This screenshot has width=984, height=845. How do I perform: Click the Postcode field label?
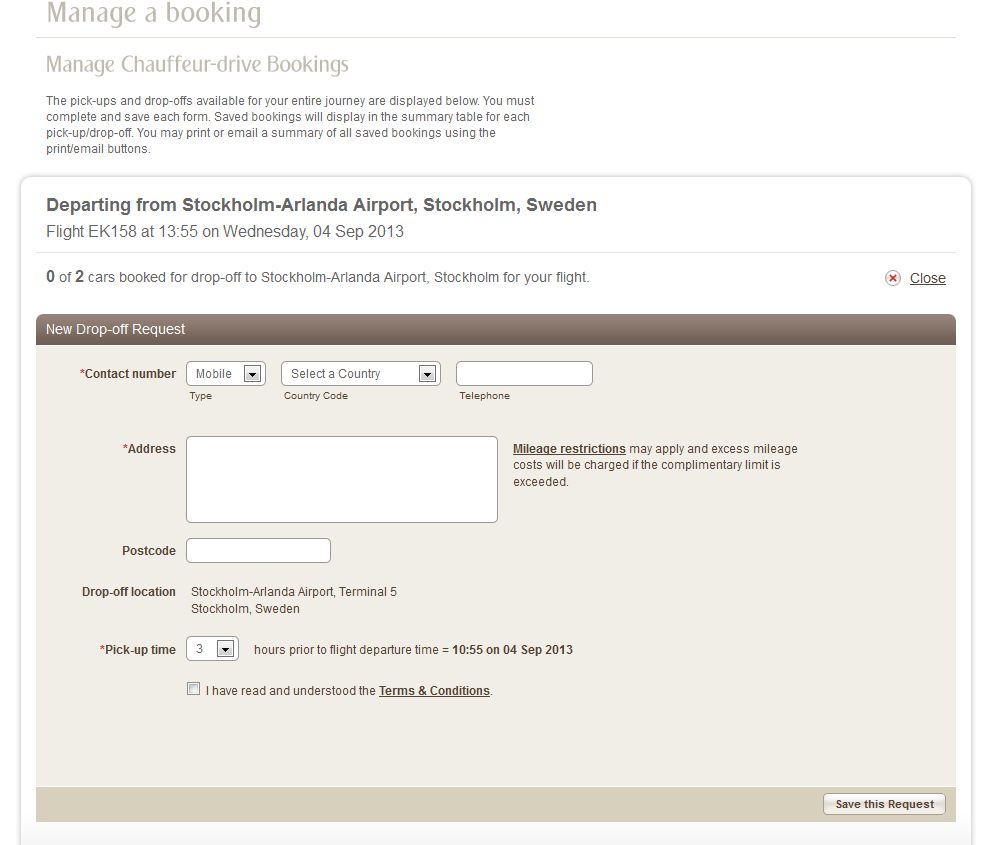pyautogui.click(x=148, y=551)
